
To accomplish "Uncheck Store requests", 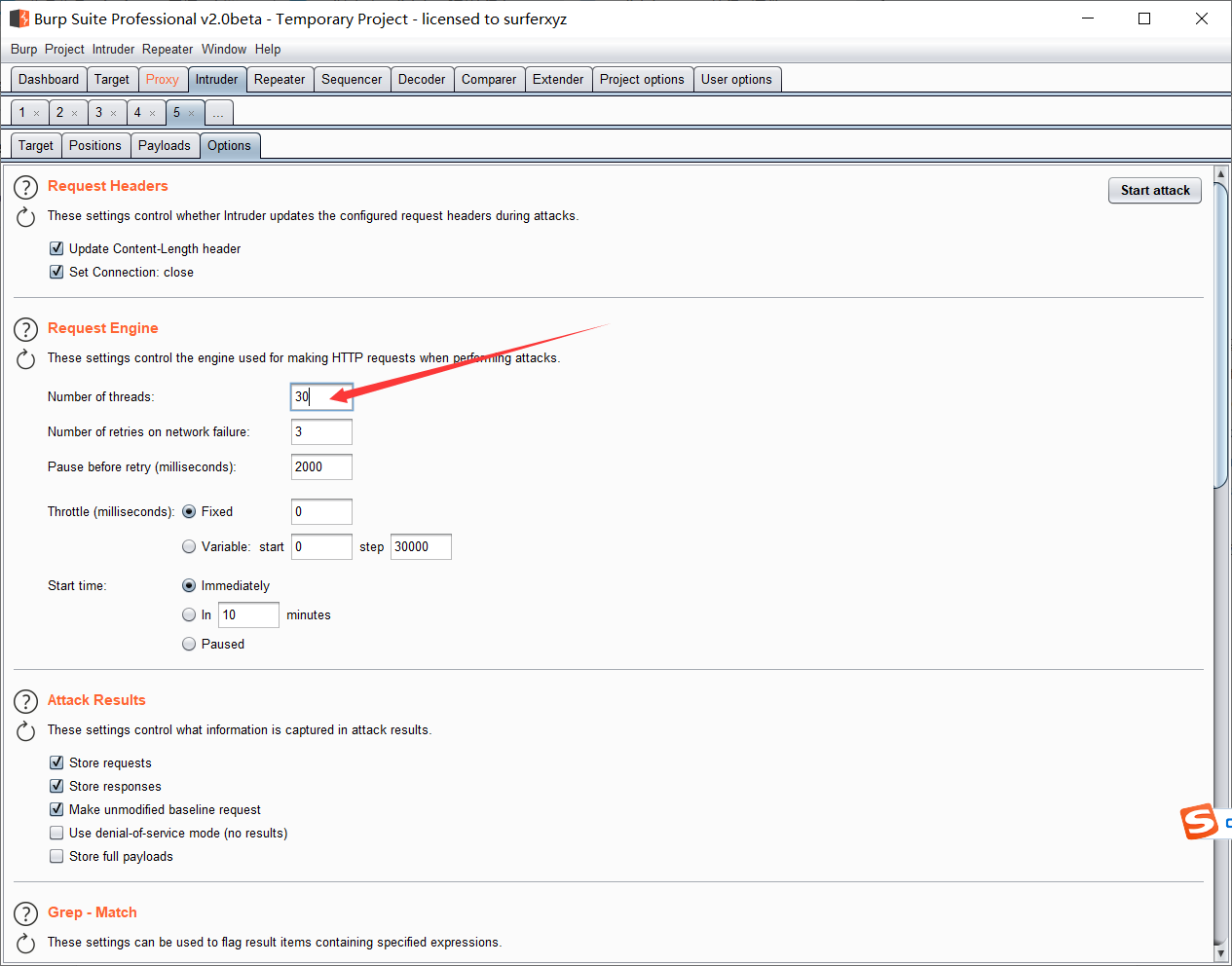I will [x=56, y=762].
